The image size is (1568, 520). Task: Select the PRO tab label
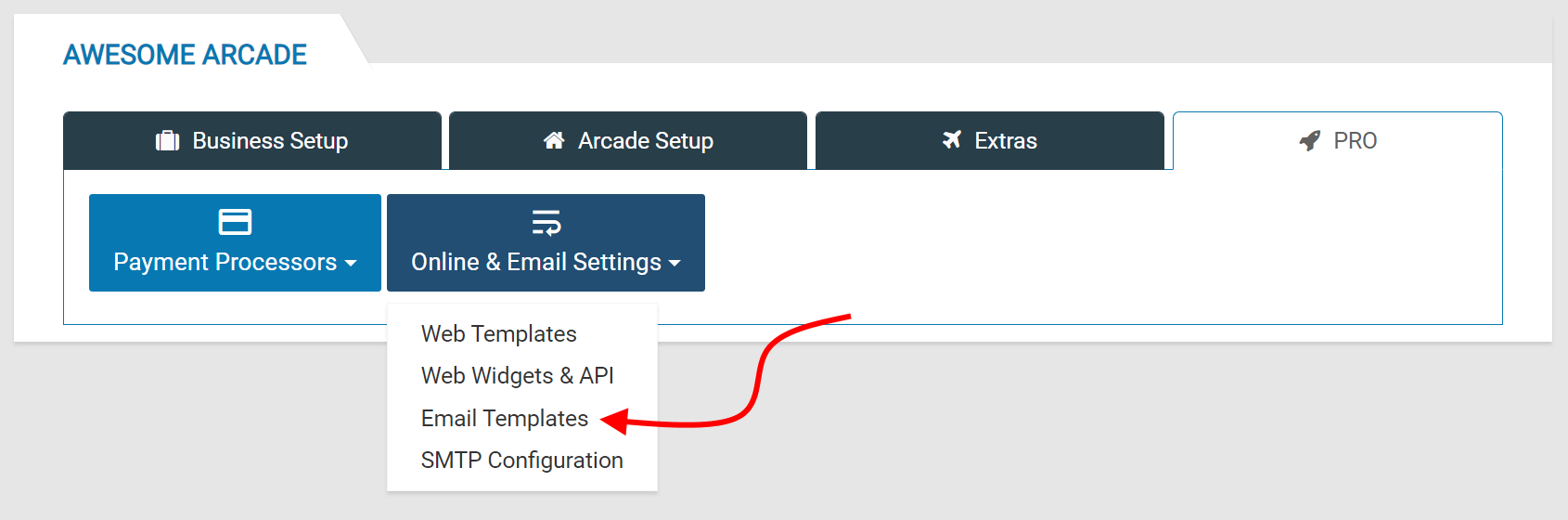1355,140
